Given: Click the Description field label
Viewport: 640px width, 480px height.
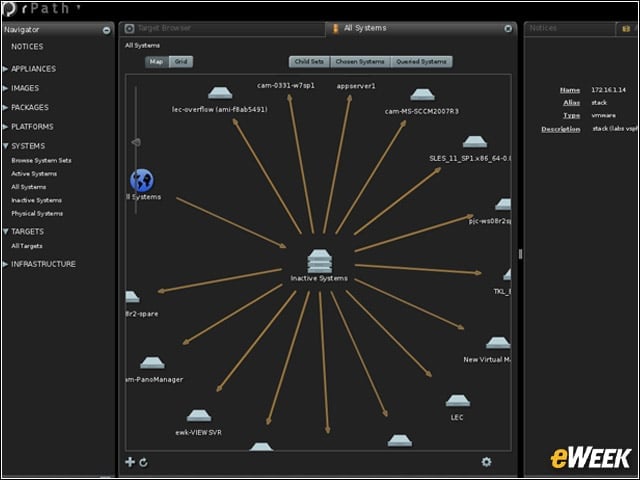Looking at the screenshot, I should coord(560,129).
